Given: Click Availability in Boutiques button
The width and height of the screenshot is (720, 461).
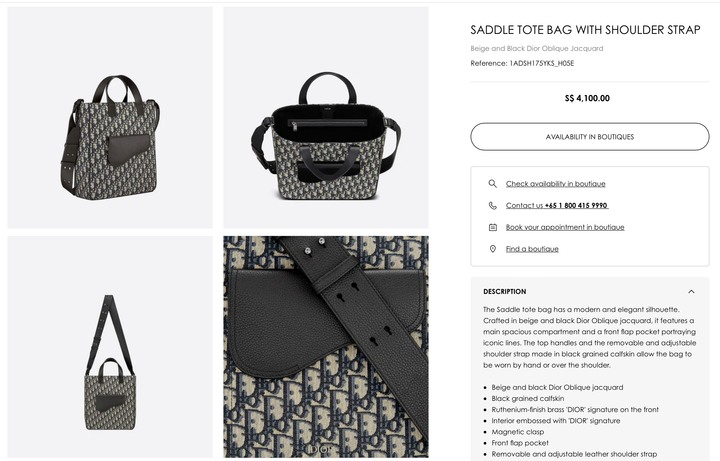Looking at the screenshot, I should [590, 136].
